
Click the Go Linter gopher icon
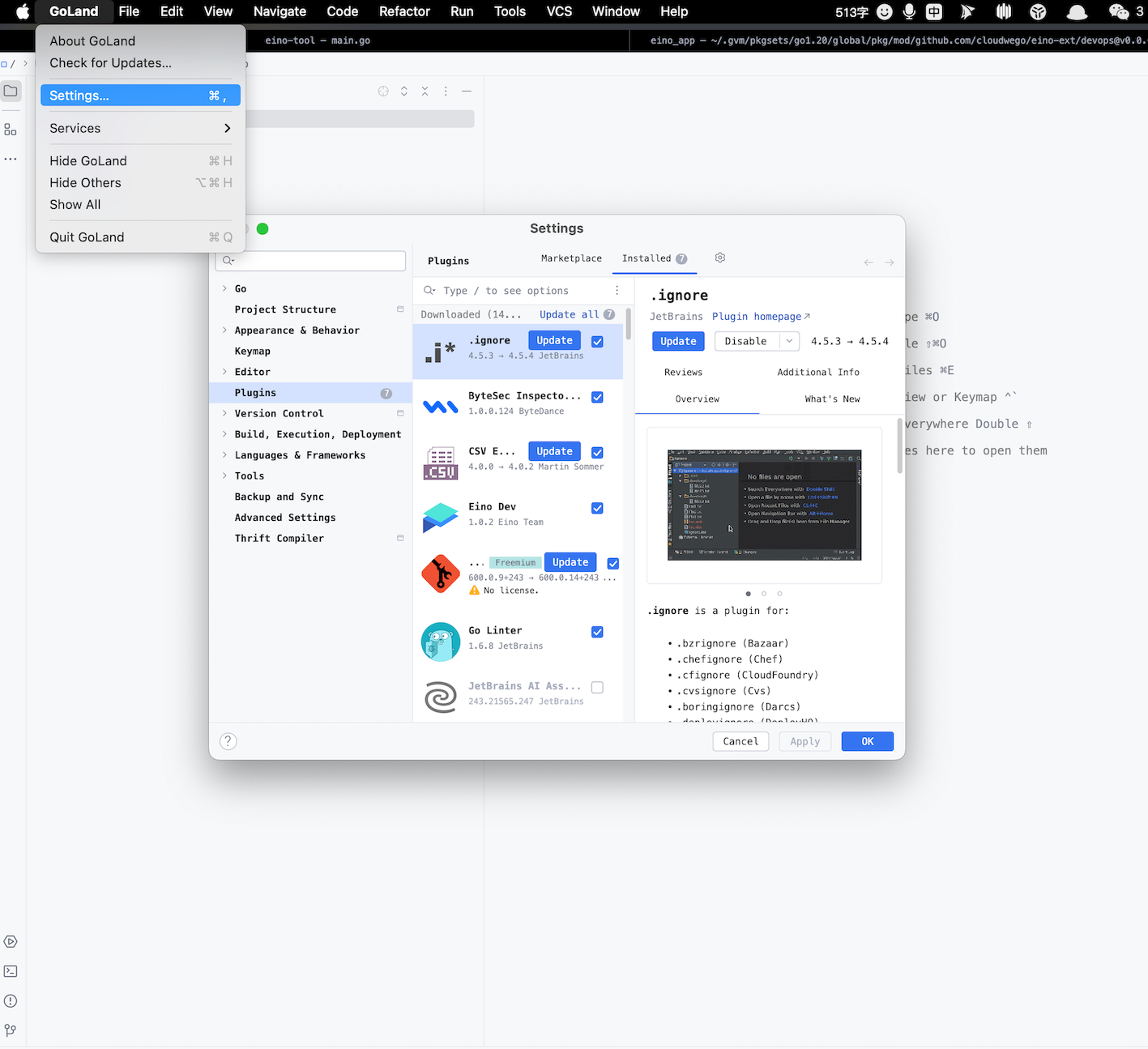coord(440,642)
